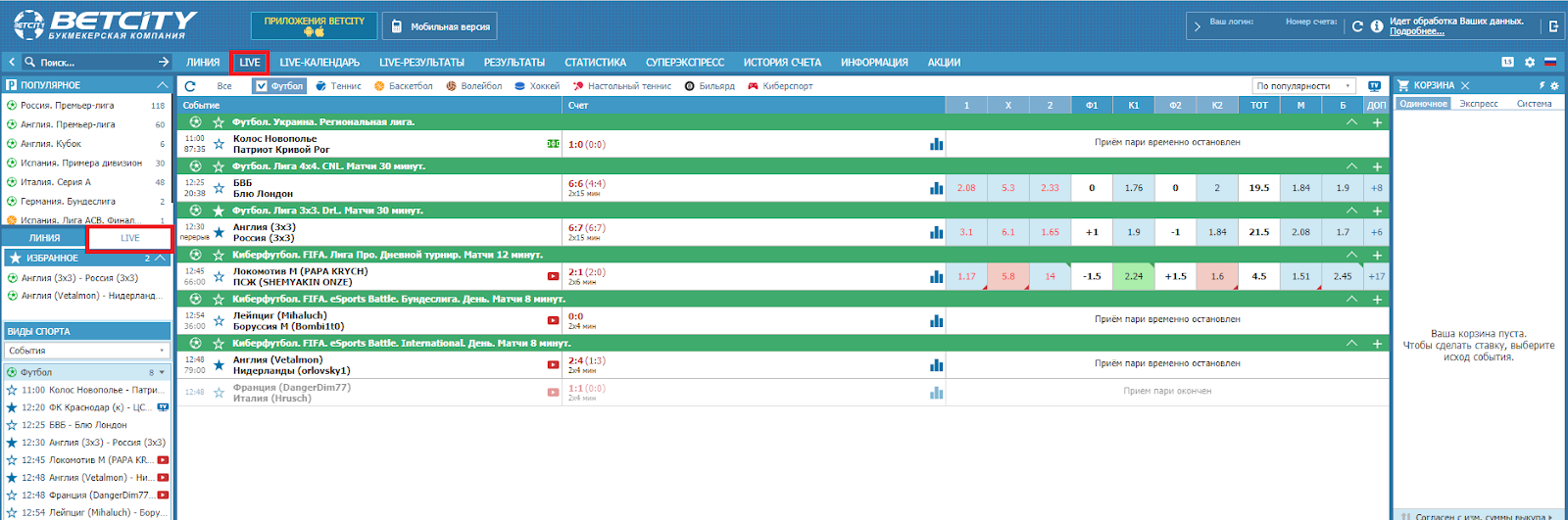Click the logout icon in account panel
This screenshot has height=520, width=1568.
[x=1553, y=26]
